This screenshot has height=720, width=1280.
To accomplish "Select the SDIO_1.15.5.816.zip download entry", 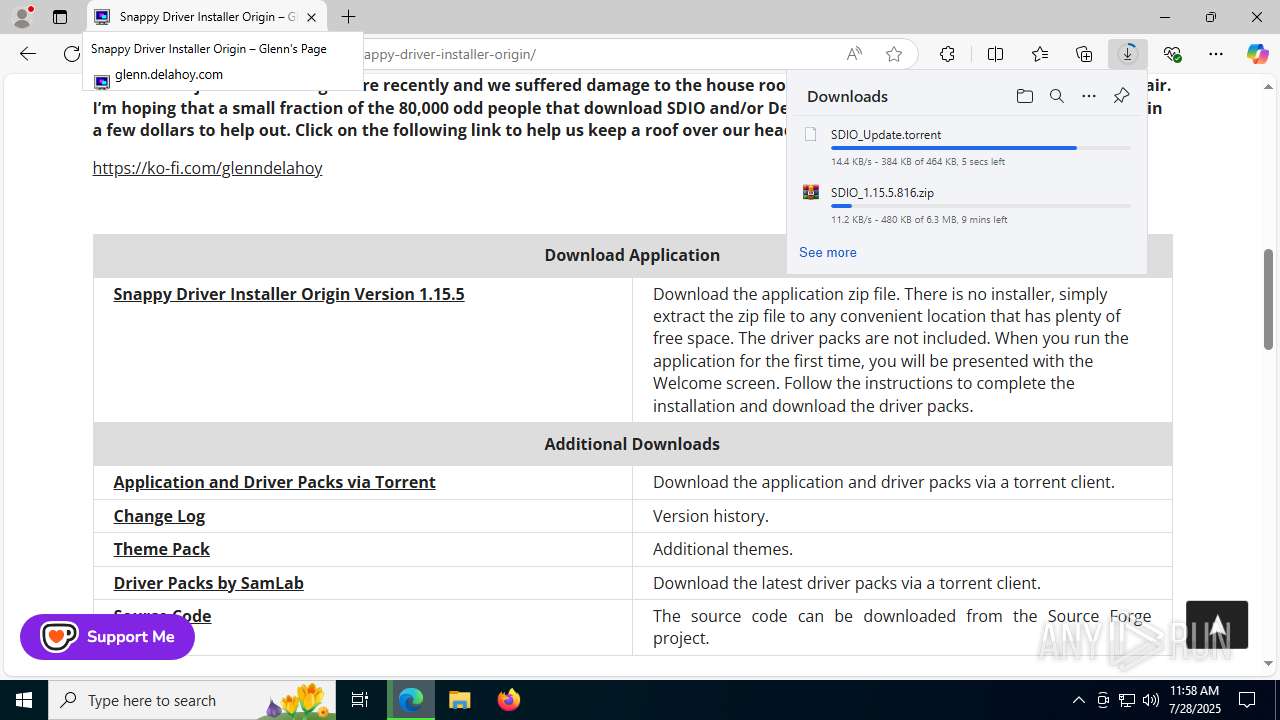I will pos(966,205).
